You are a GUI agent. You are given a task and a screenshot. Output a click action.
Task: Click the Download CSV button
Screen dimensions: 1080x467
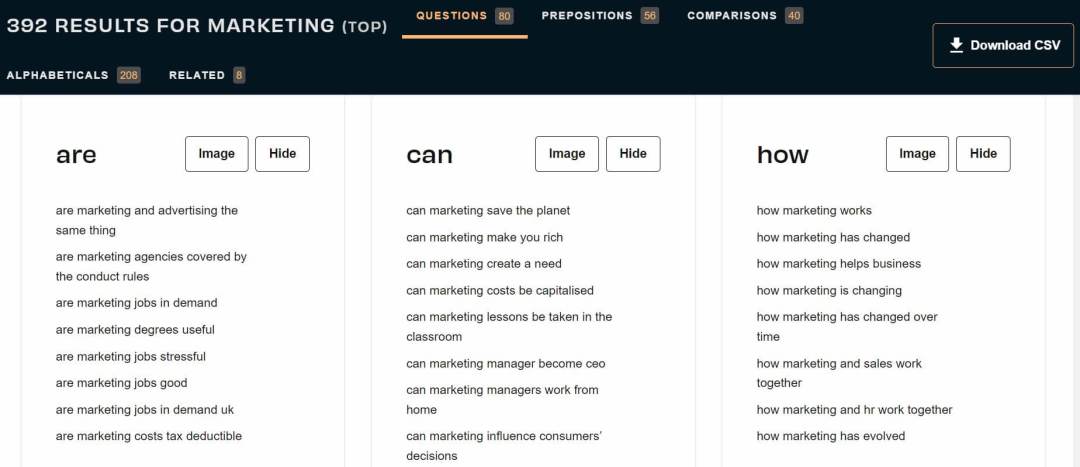click(1003, 45)
